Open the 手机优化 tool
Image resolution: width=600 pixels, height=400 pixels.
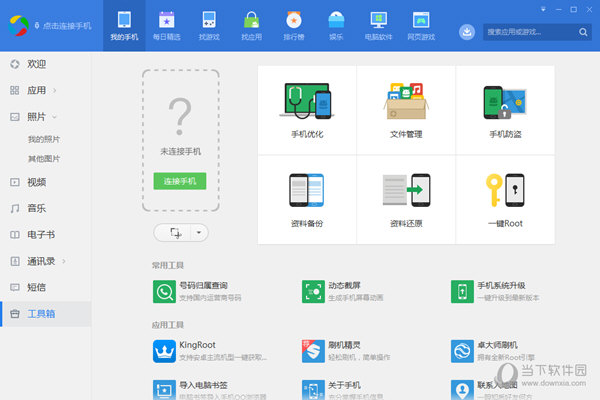tap(307, 110)
